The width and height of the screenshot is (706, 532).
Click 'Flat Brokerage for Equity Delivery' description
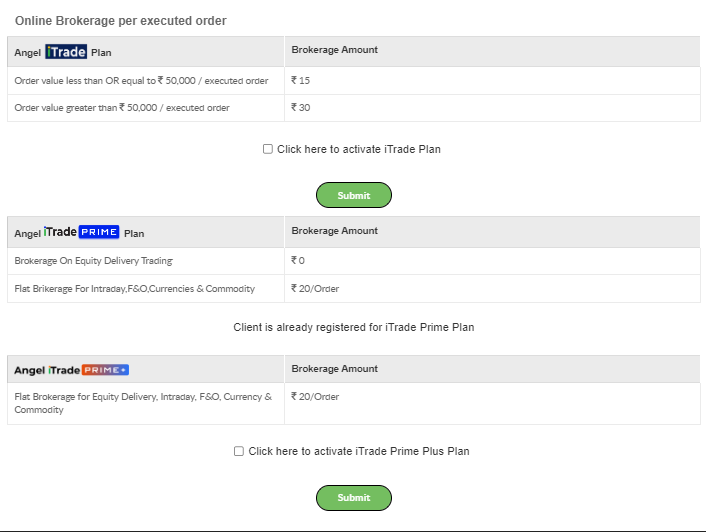tap(143, 403)
